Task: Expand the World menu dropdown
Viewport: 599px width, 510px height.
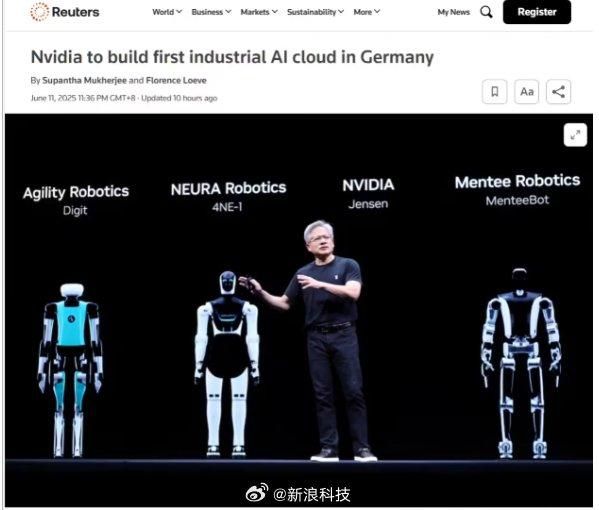Action: (167, 12)
